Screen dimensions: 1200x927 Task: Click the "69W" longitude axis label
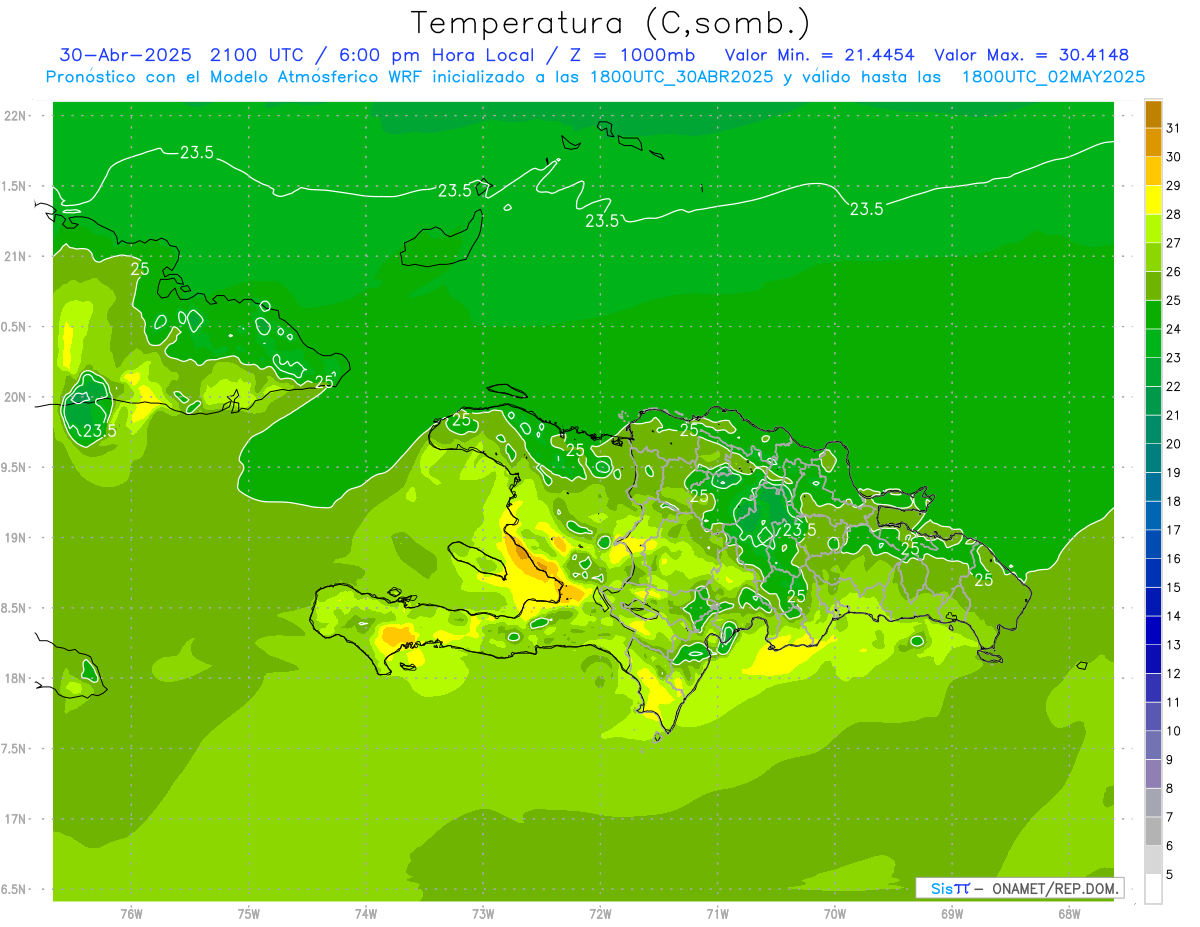(x=952, y=914)
